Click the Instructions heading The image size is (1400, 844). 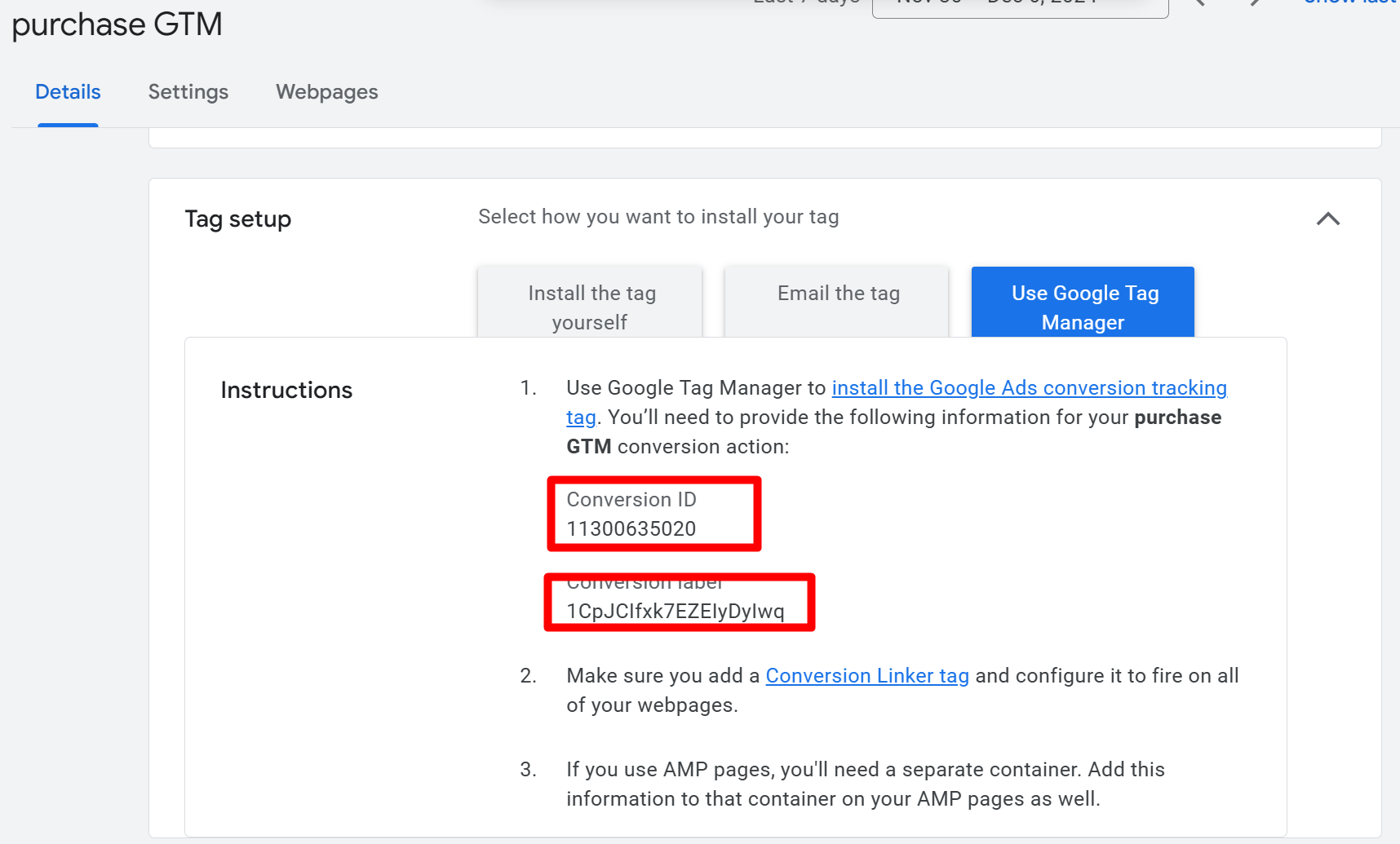pos(286,390)
